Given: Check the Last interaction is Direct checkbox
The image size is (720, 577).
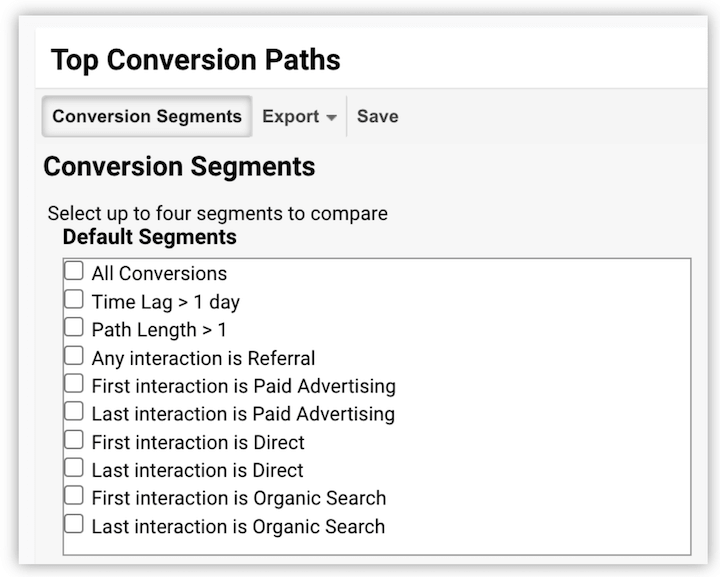Looking at the screenshot, I should point(74,468).
